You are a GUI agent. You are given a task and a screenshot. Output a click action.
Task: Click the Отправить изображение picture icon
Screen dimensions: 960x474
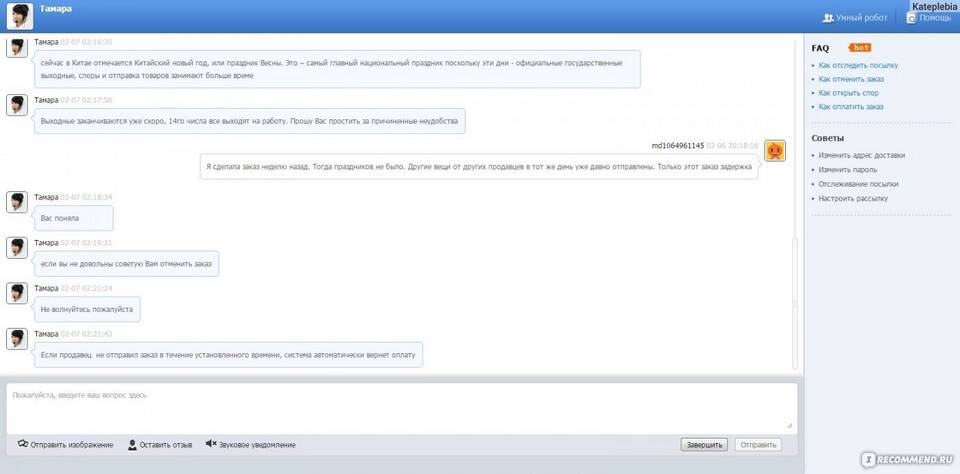23,445
